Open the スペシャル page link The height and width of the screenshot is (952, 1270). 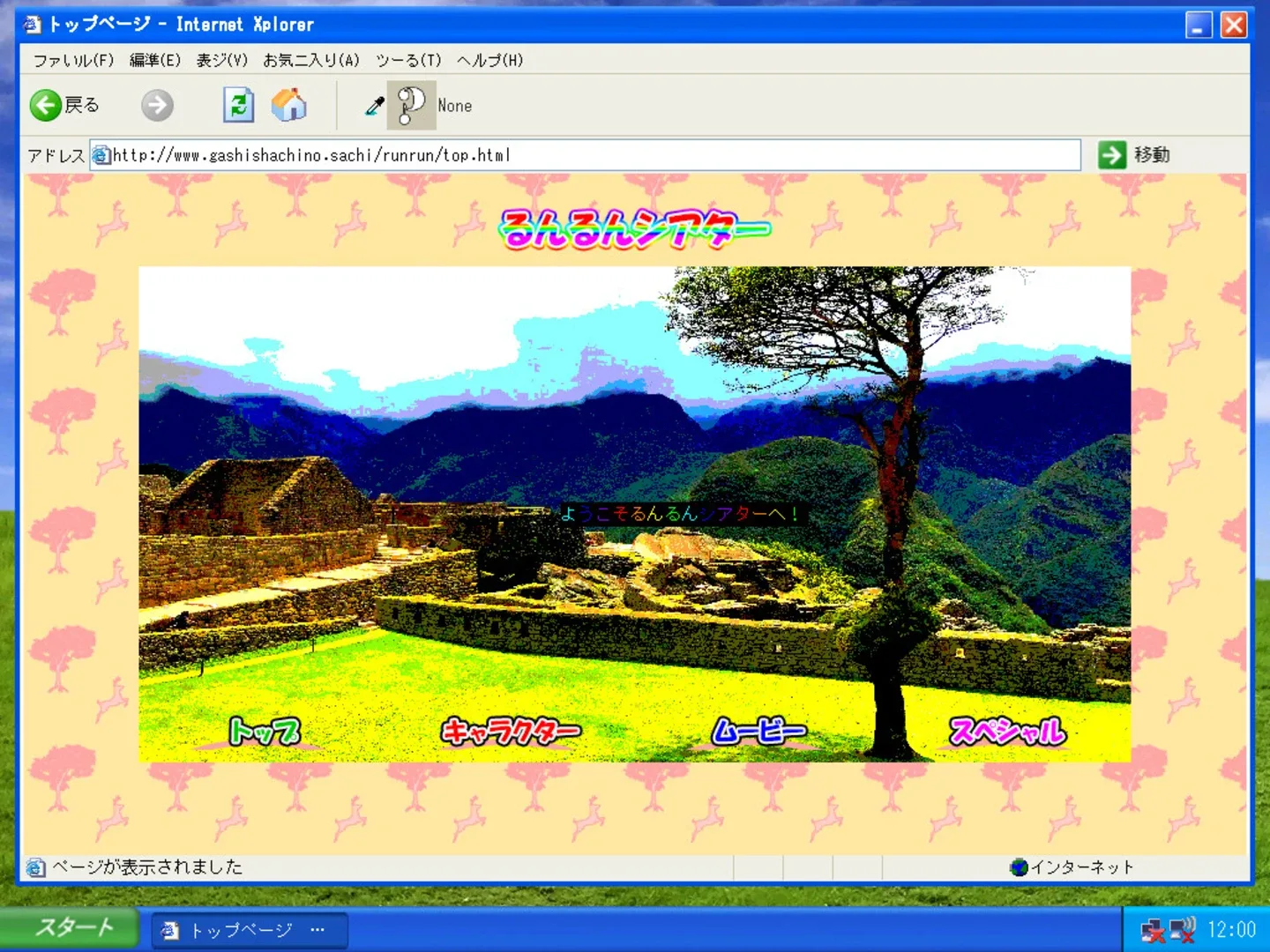[1007, 731]
